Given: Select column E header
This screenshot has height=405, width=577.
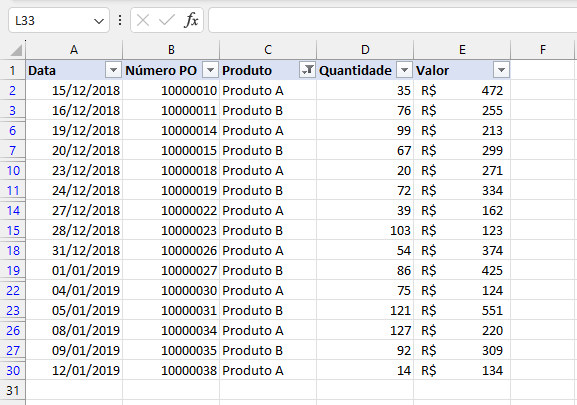Looking at the screenshot, I should point(462,50).
